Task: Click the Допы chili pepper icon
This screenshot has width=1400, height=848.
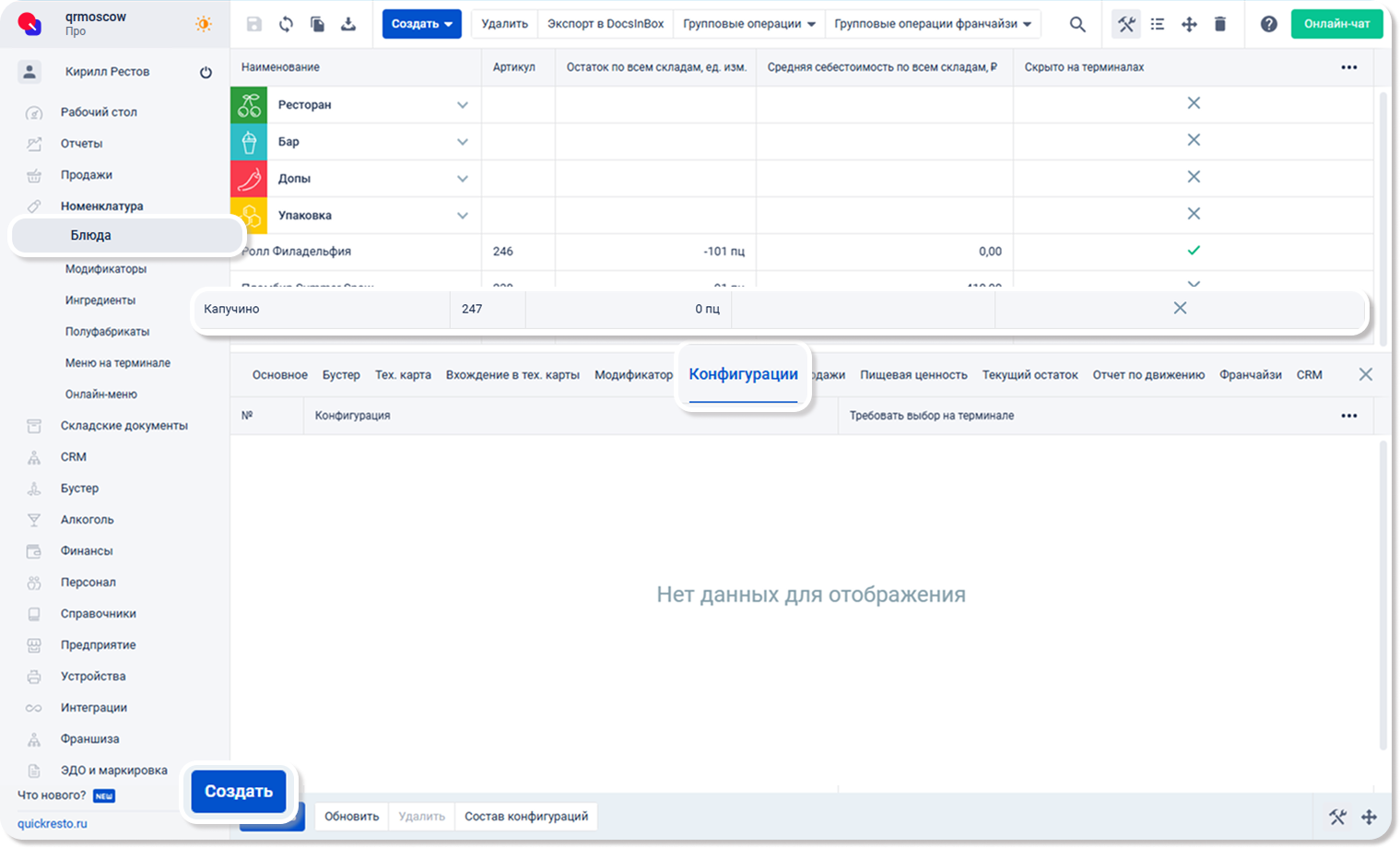Action: [x=249, y=179]
